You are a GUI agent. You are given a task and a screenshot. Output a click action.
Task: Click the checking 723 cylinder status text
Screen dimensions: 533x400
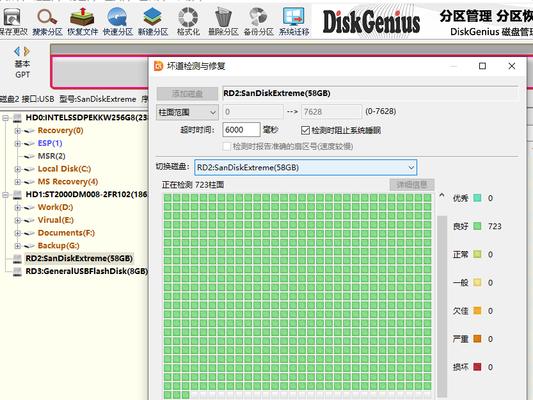coord(193,185)
